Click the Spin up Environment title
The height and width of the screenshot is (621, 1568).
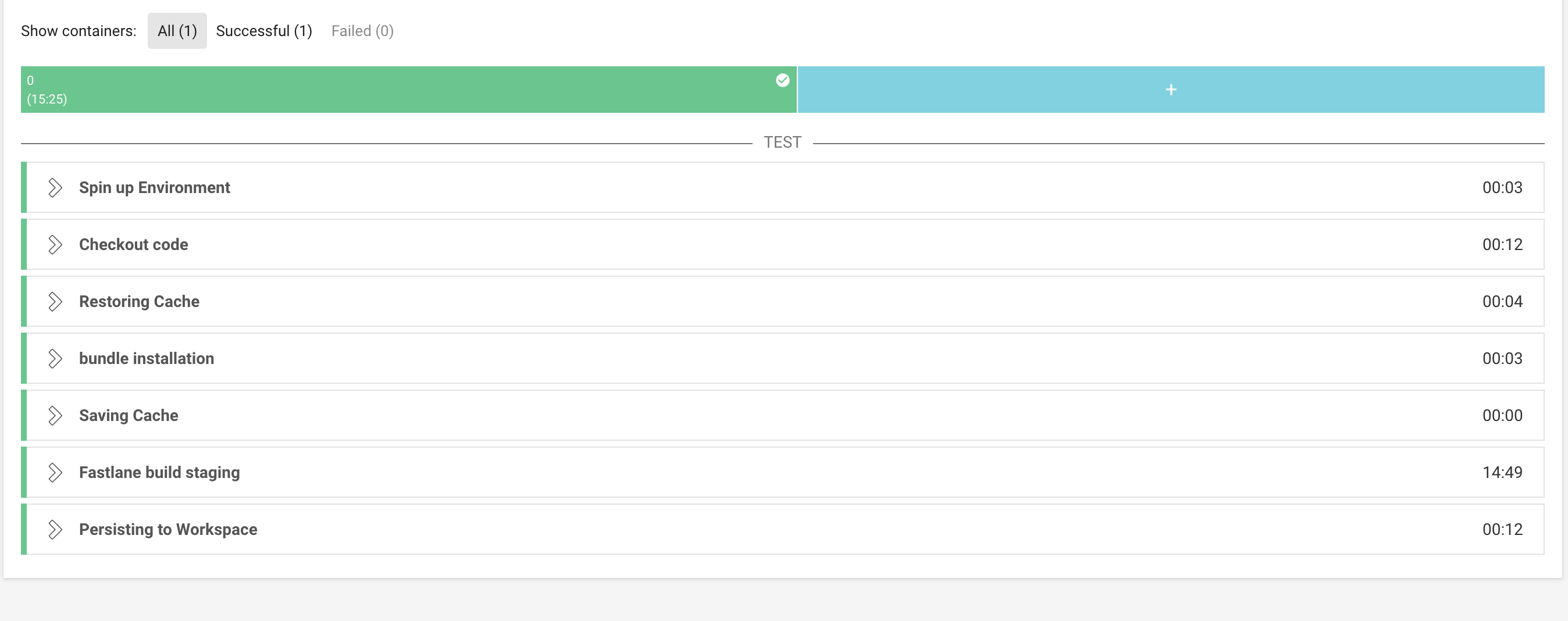[x=155, y=187]
